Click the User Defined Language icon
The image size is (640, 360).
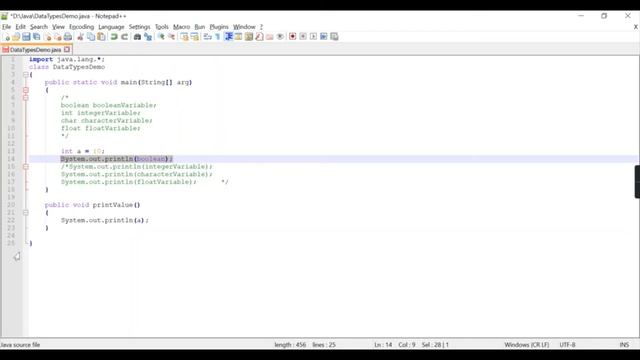238,37
